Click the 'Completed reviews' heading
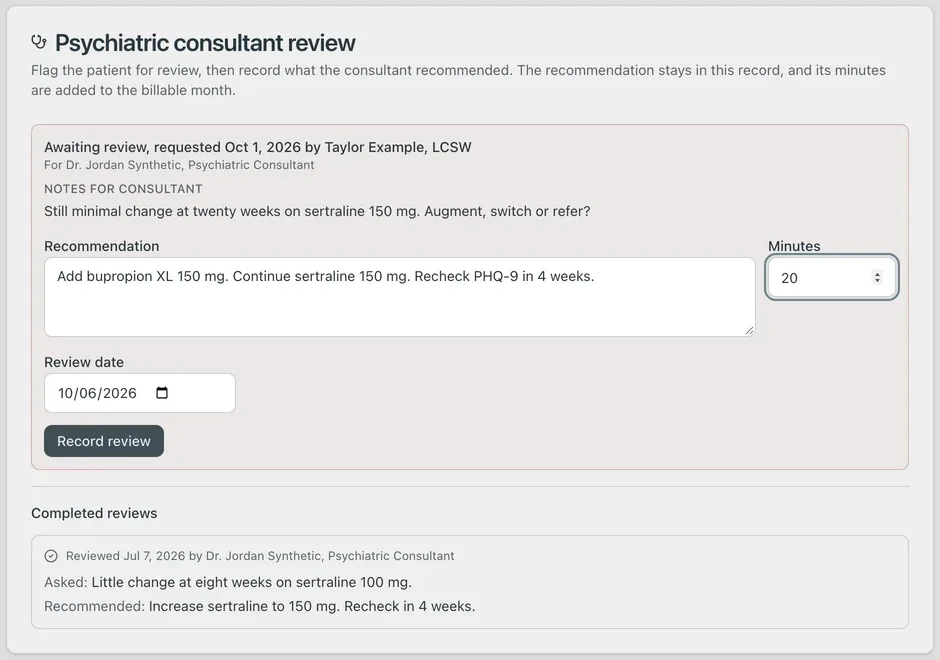940x660 pixels. click(94, 513)
